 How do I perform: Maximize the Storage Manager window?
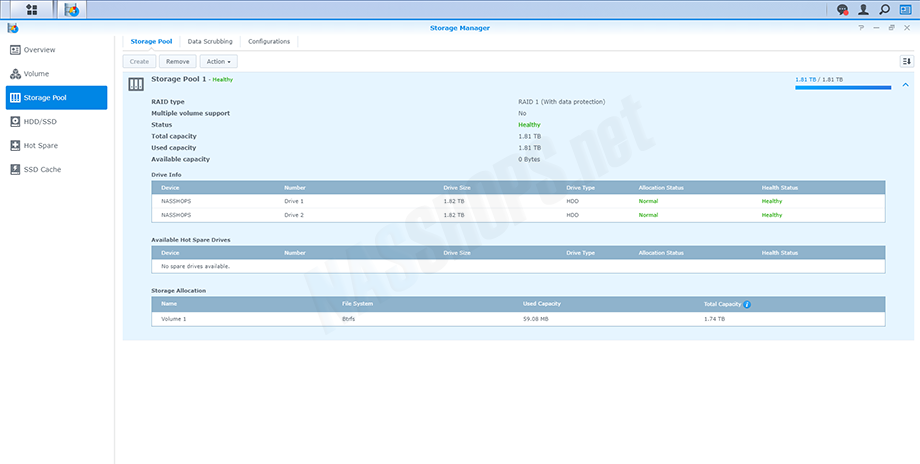click(891, 28)
